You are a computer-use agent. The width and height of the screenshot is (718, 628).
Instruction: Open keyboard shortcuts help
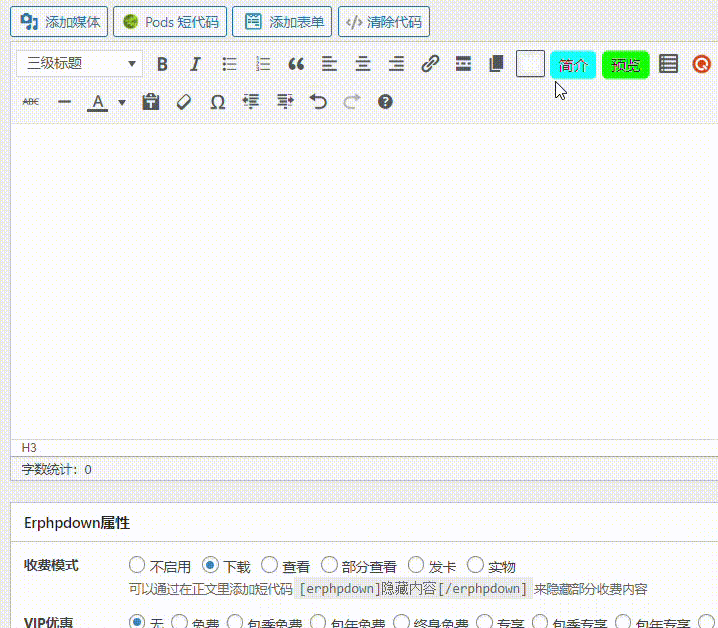pyautogui.click(x=385, y=102)
